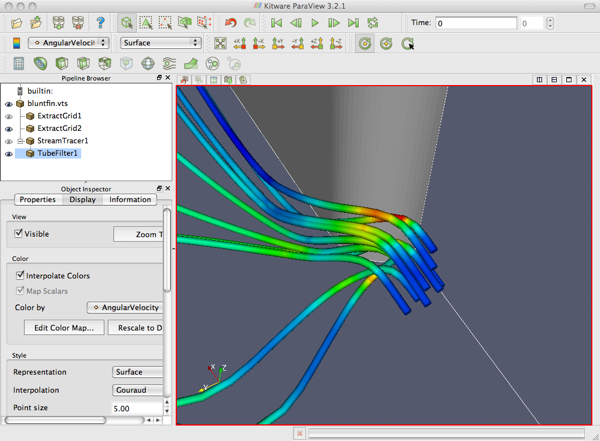Toggle Map Scalars checkbox
The height and width of the screenshot is (441, 600).
tap(20, 291)
